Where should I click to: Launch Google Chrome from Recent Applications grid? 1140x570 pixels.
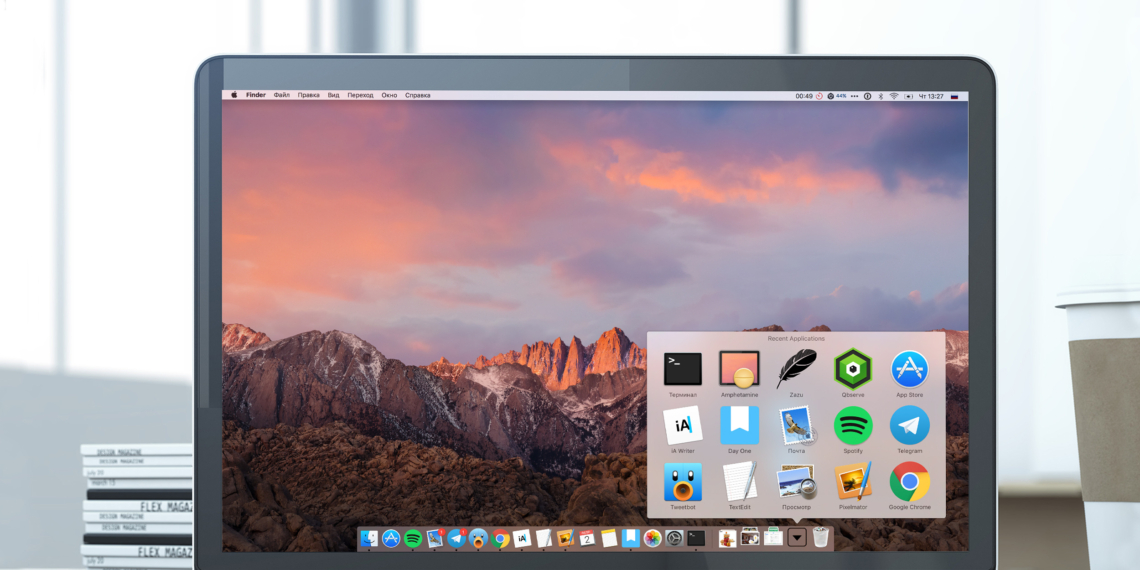pyautogui.click(x=909, y=482)
